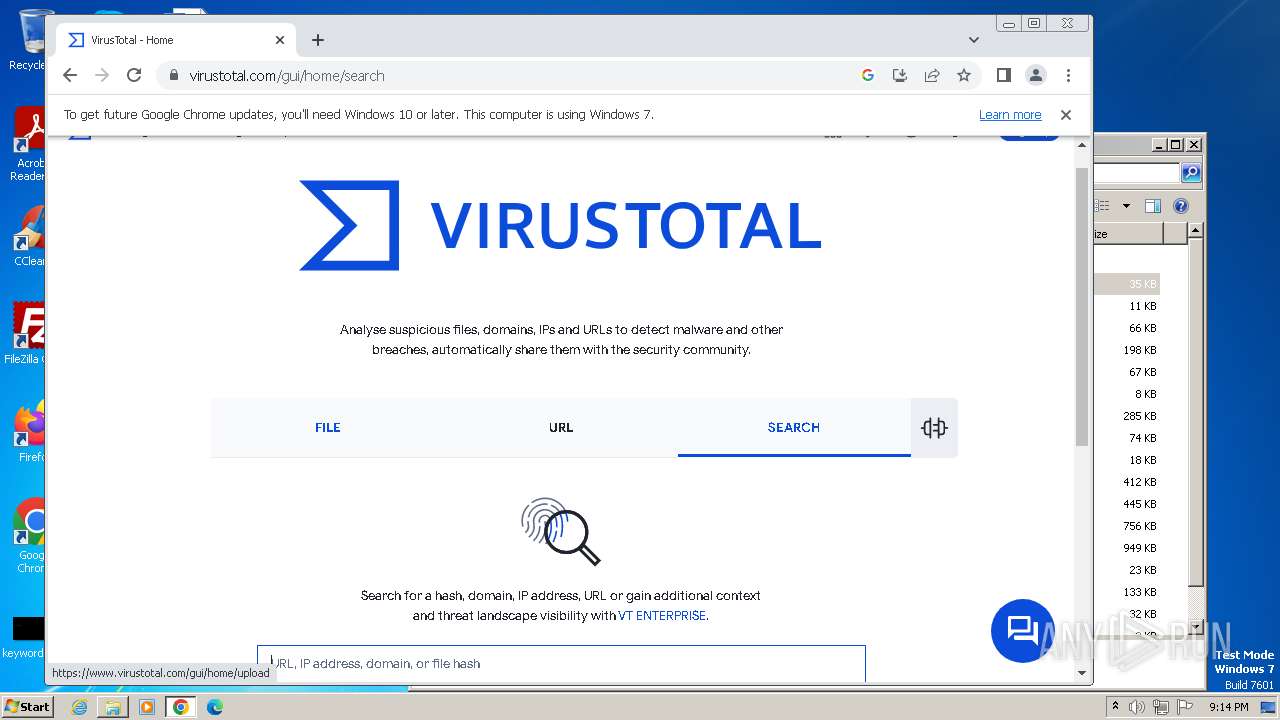Screen dimensions: 1280x720
Task: Click the page's vertical scrollbar thumb
Action: [1082, 305]
